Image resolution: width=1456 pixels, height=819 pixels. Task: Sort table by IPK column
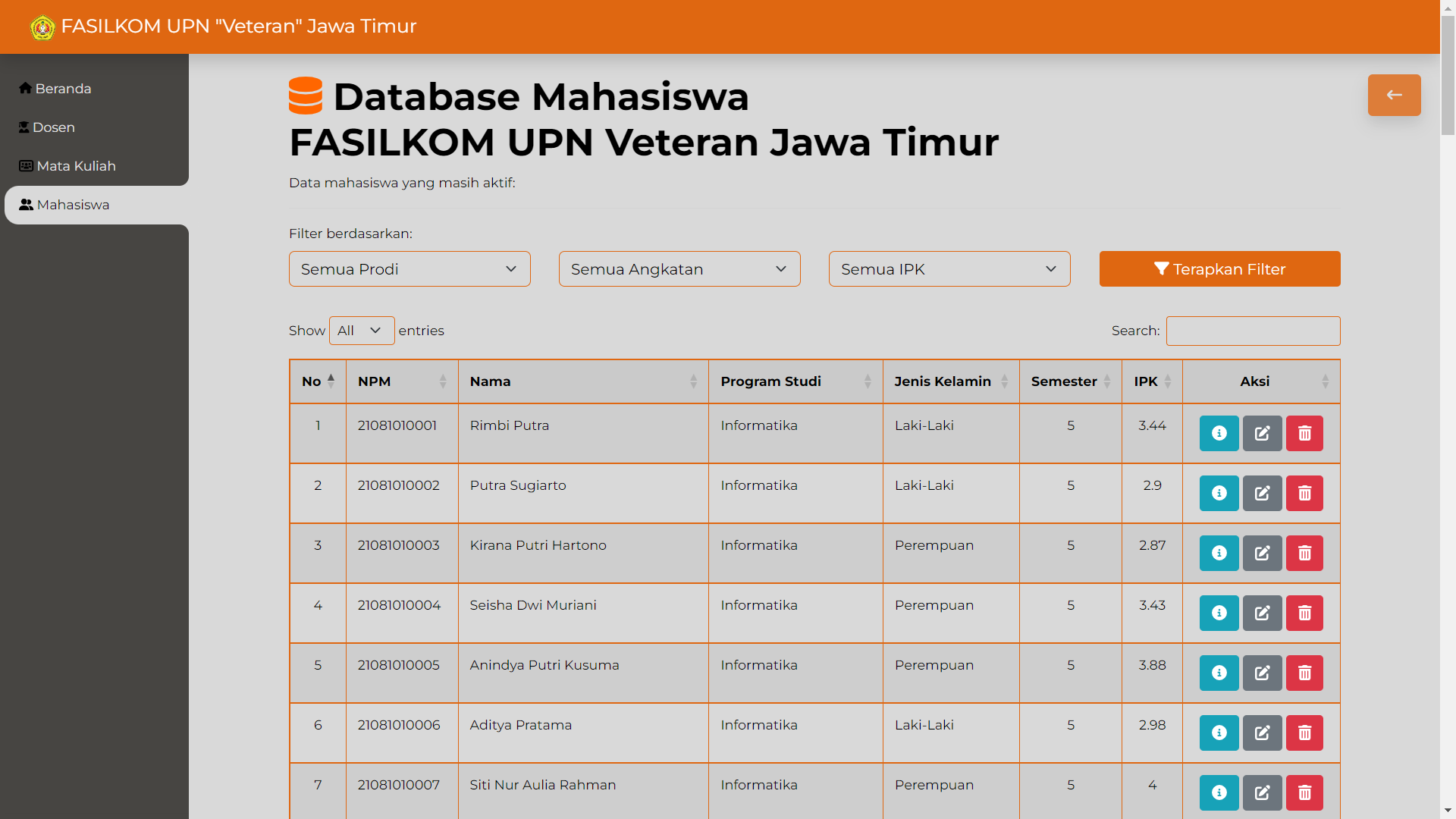click(x=1152, y=381)
